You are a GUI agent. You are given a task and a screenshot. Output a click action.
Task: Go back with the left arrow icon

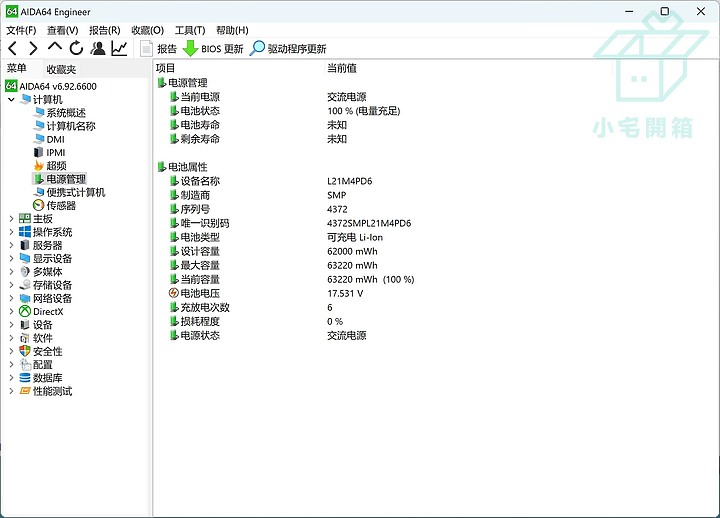[13, 48]
